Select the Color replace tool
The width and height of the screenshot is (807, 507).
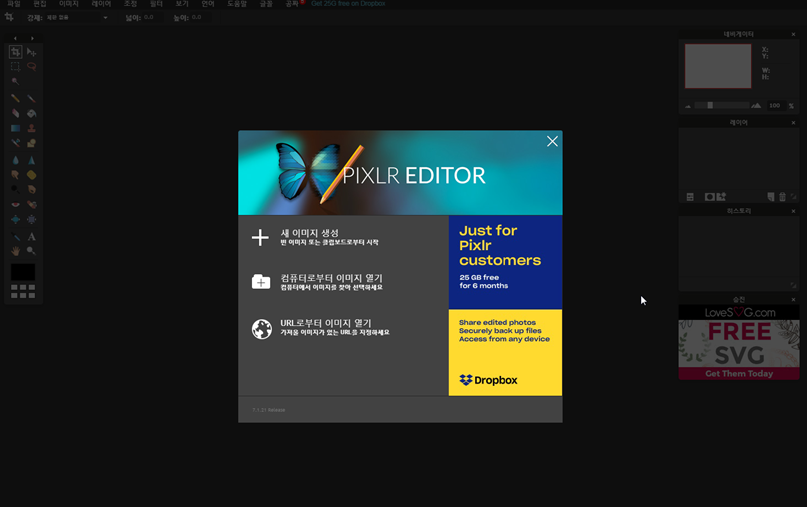[15, 143]
